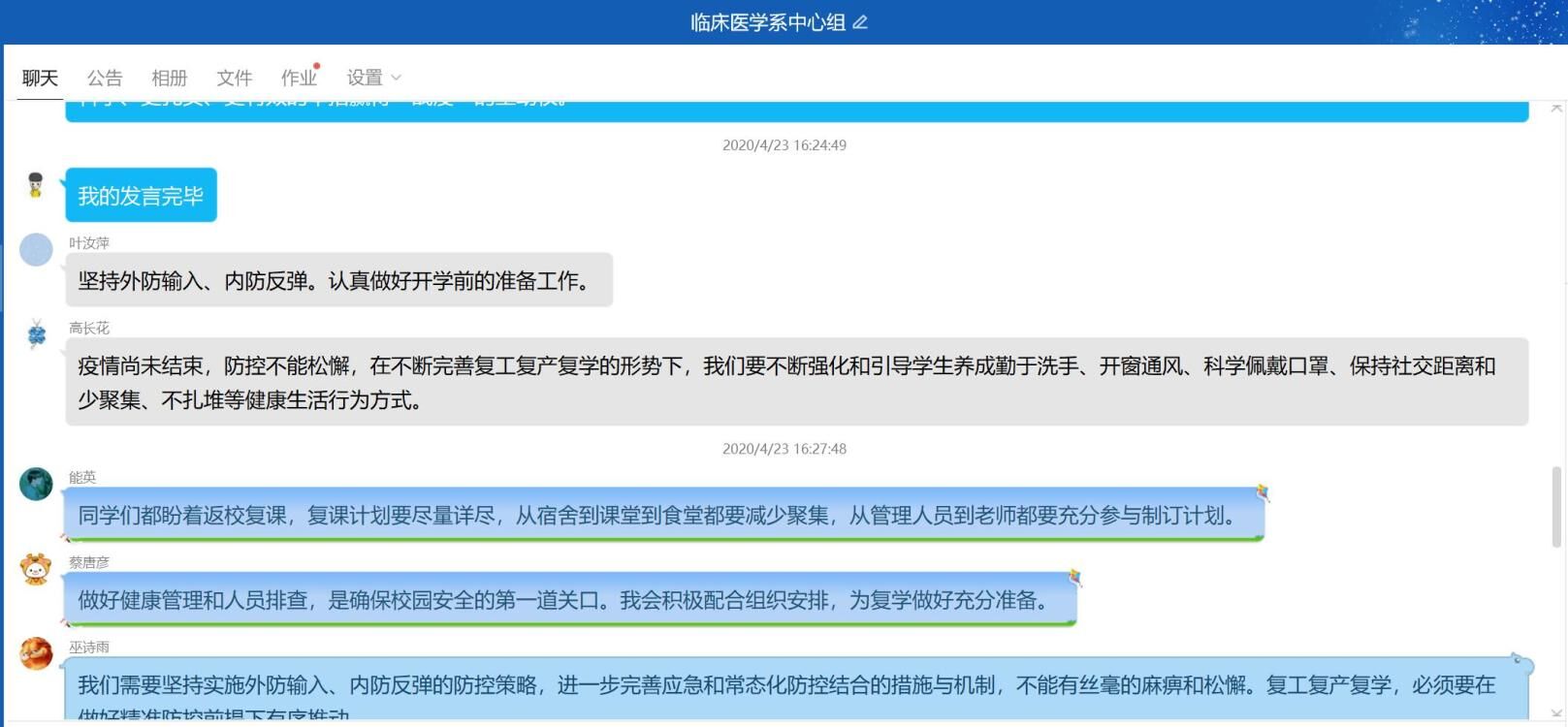Click 能英's message about 返校复课
The width and height of the screenshot is (1568, 727).
pos(659,515)
